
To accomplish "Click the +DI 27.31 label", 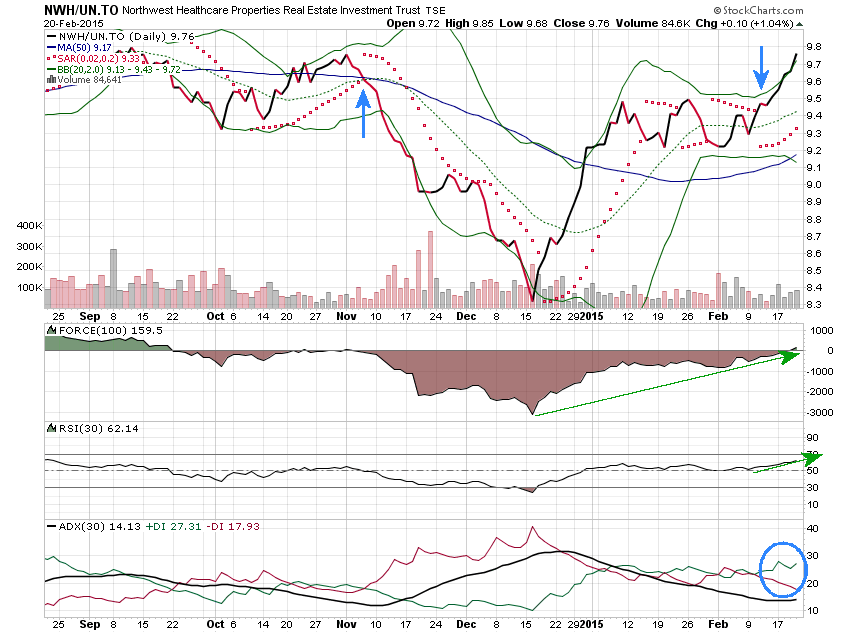I will (173, 526).
